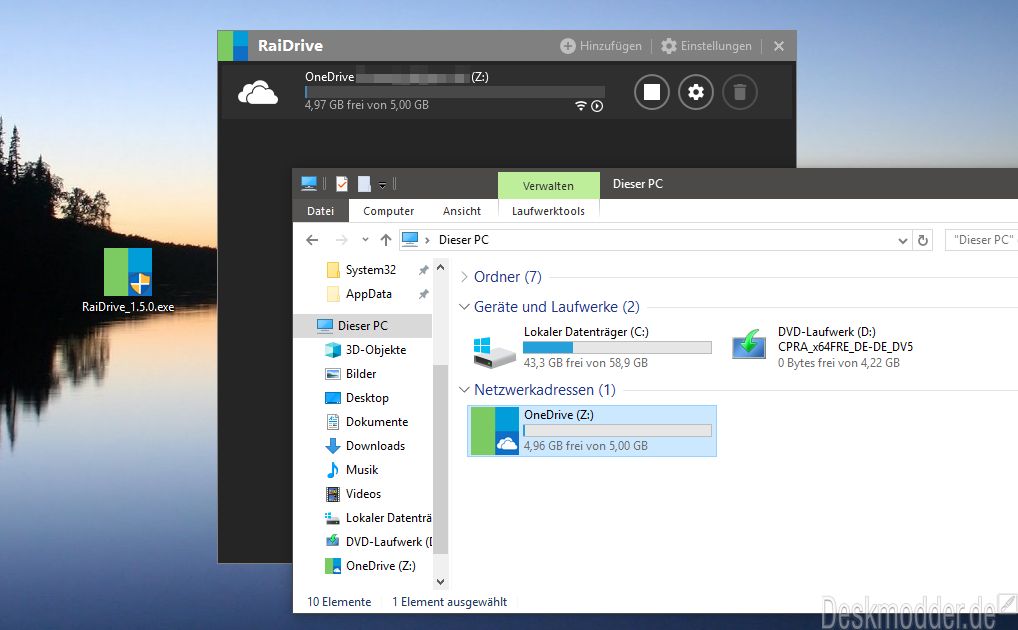The width and height of the screenshot is (1018, 630).
Task: Open Downloads in navigation pane
Action: 365,446
